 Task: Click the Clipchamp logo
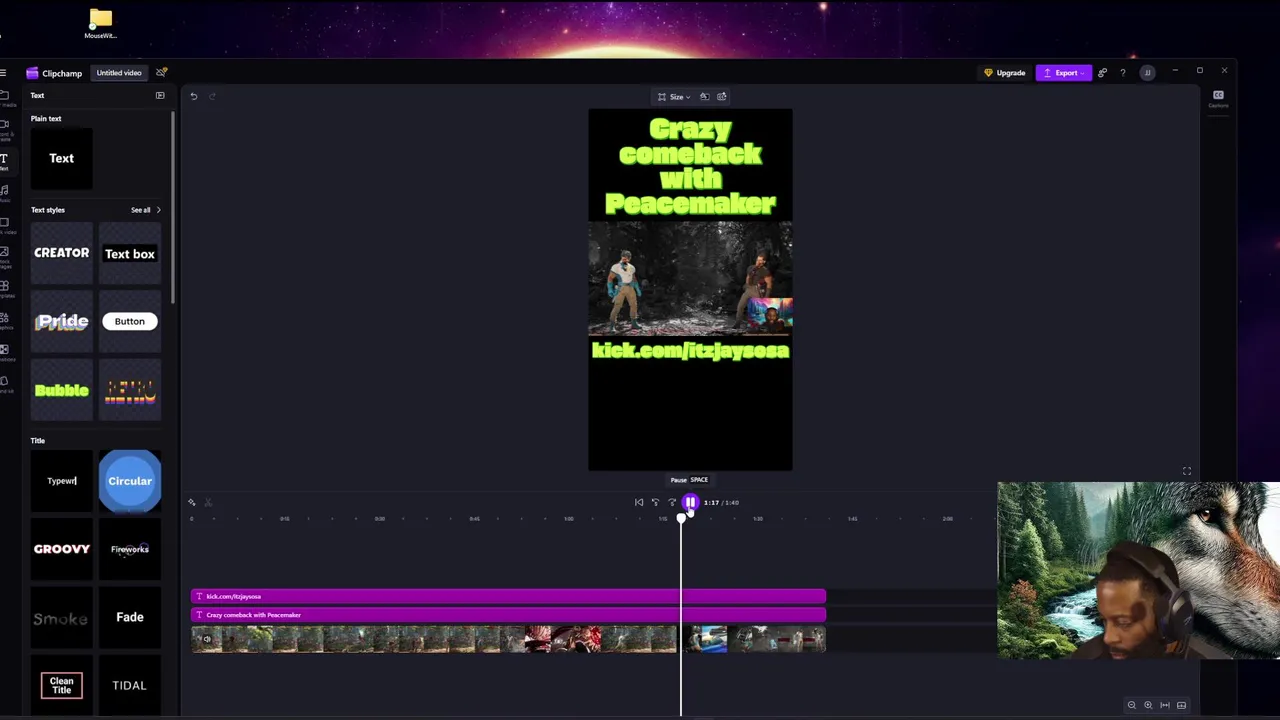54,73
